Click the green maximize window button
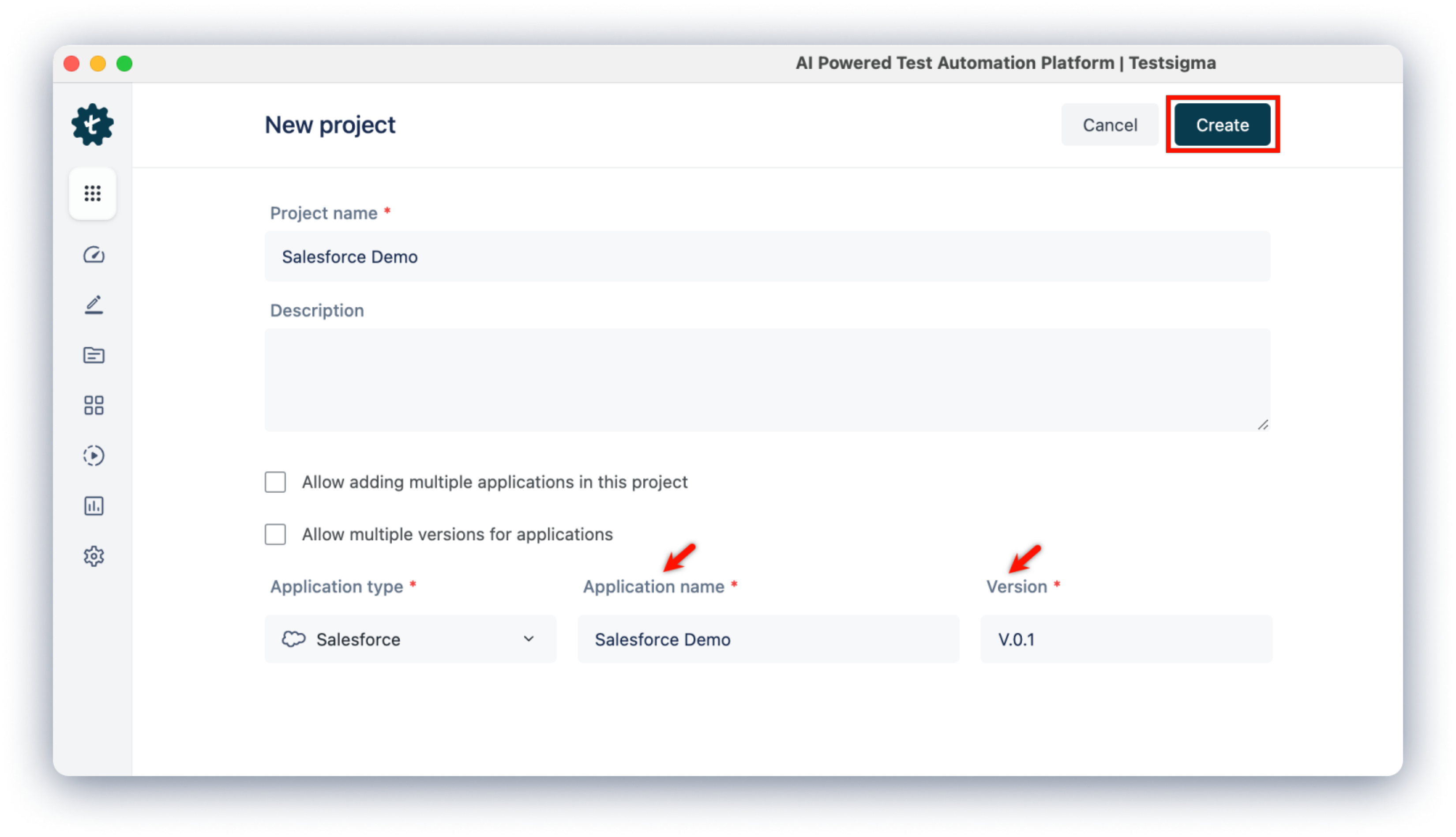The height and width of the screenshot is (837, 1456). 124,63
